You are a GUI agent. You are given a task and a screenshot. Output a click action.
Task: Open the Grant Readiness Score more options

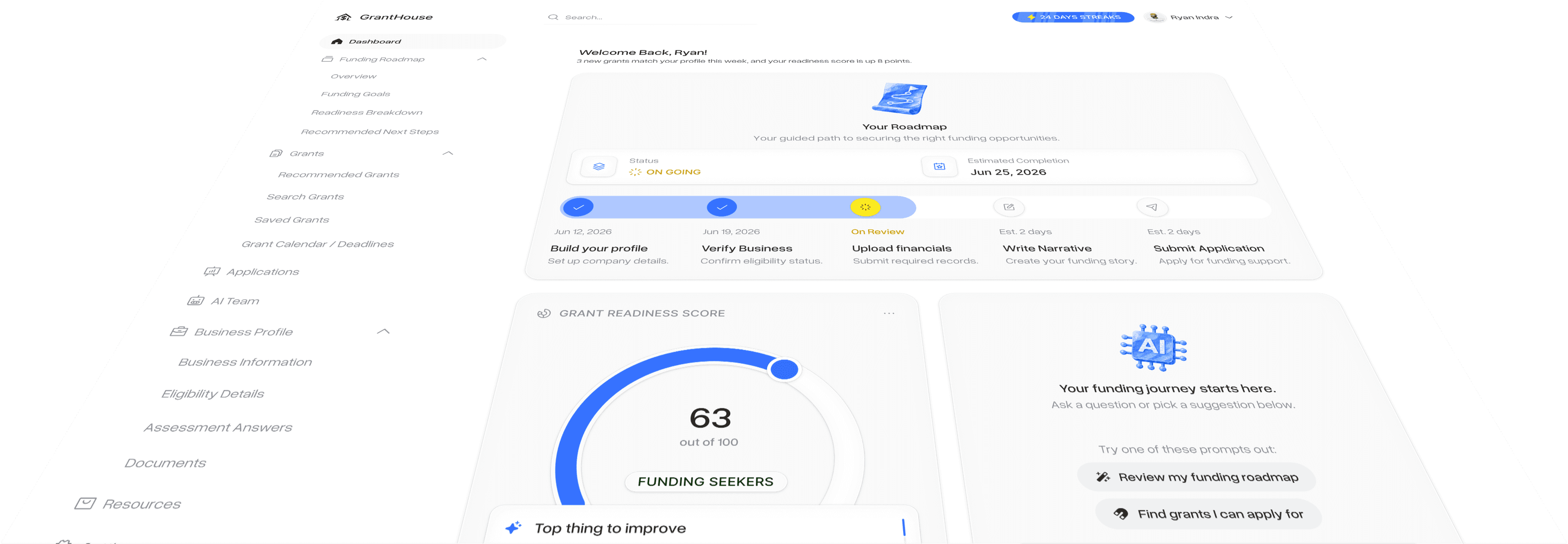(889, 313)
